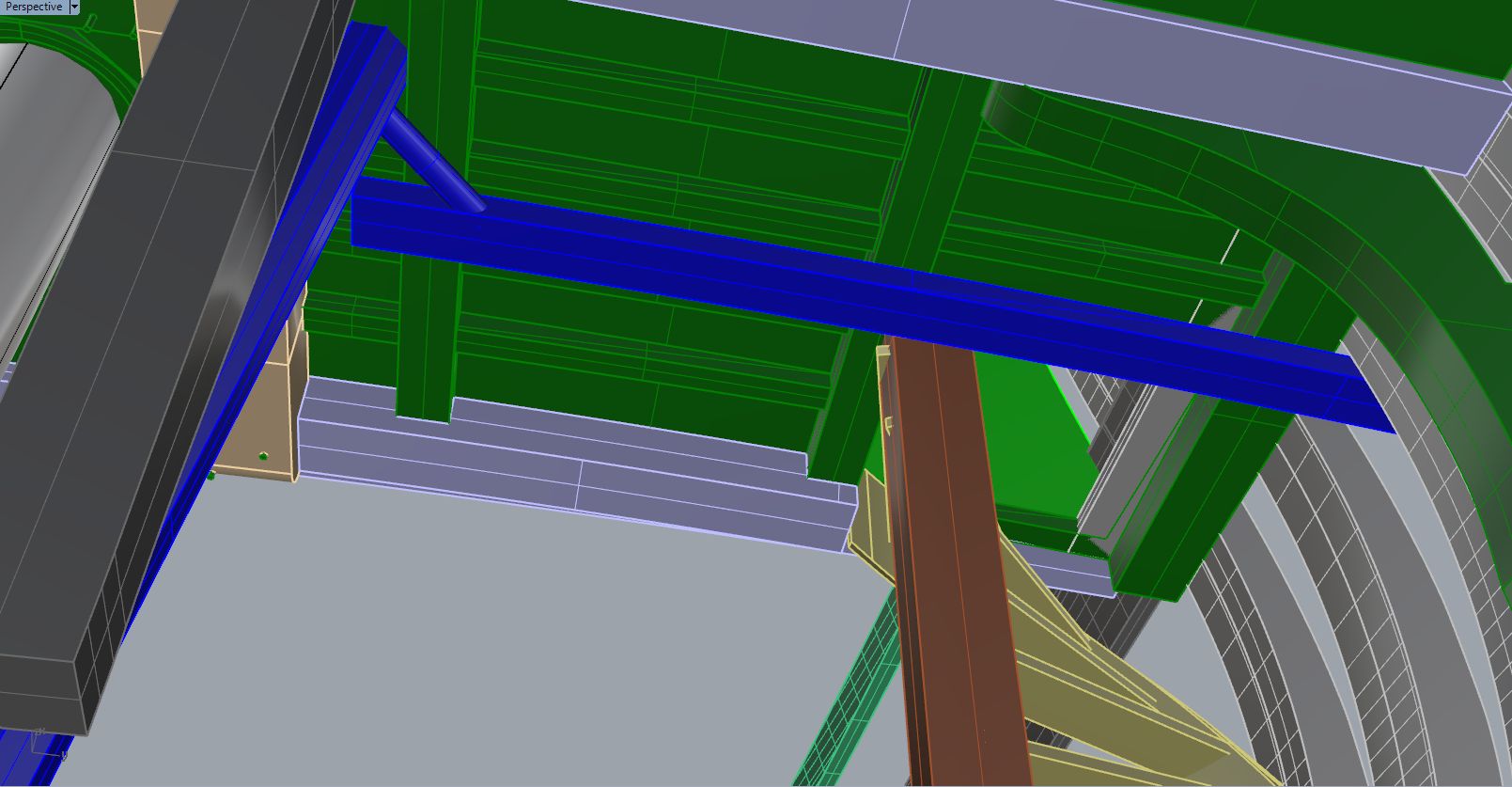
Task: Select the blue diagonal pipe brace
Action: click(x=432, y=163)
